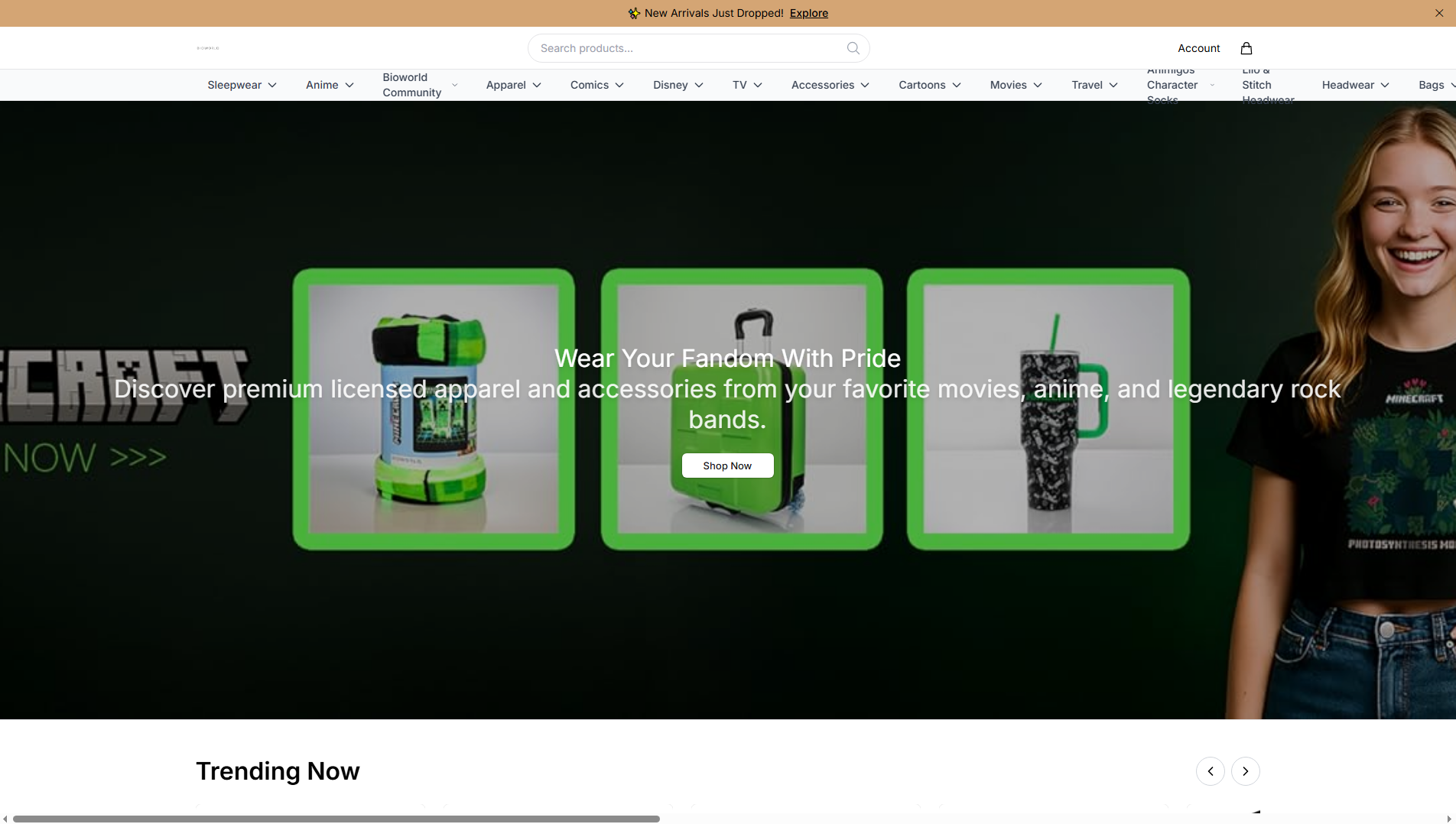The width and height of the screenshot is (1456, 824).
Task: Click the search magnifier icon
Action: 853,48
